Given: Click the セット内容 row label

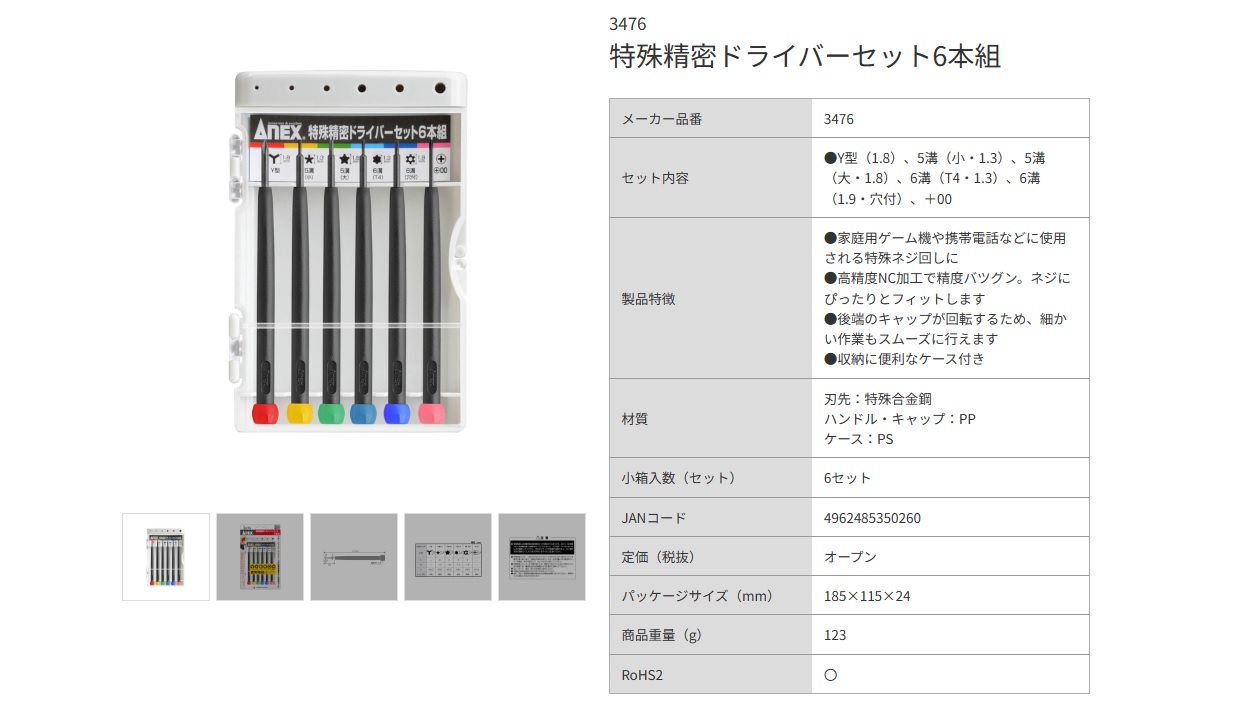Looking at the screenshot, I should click(653, 178).
